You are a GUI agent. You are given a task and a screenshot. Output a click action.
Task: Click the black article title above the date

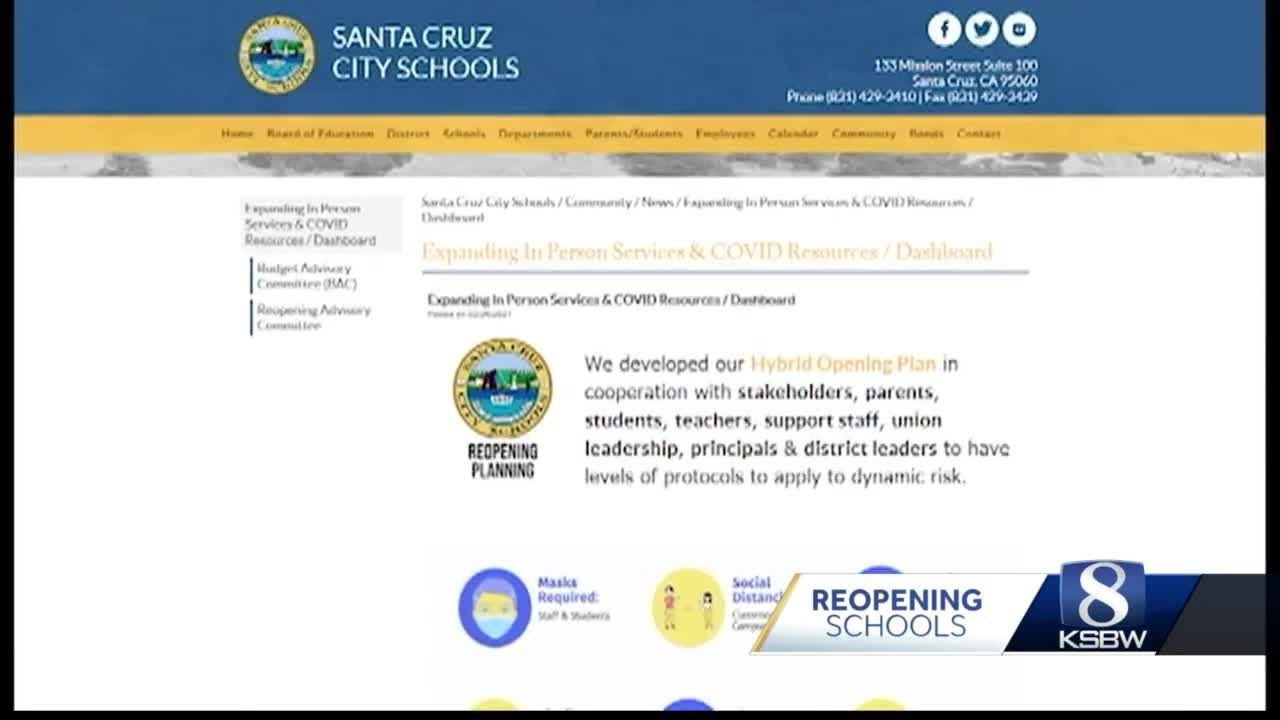[x=611, y=299]
